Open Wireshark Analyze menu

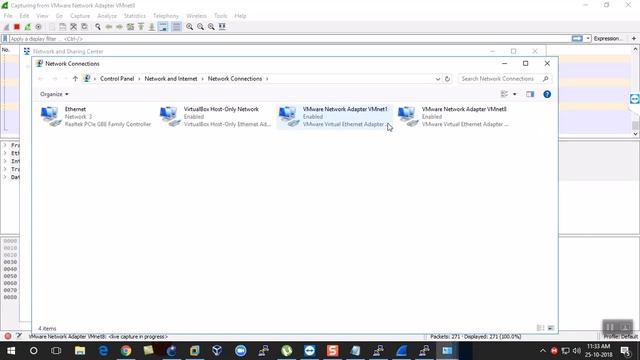(x=107, y=16)
